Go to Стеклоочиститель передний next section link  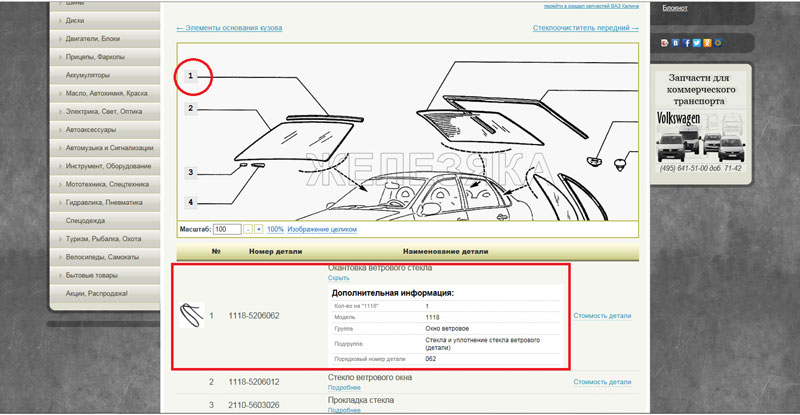click(585, 28)
